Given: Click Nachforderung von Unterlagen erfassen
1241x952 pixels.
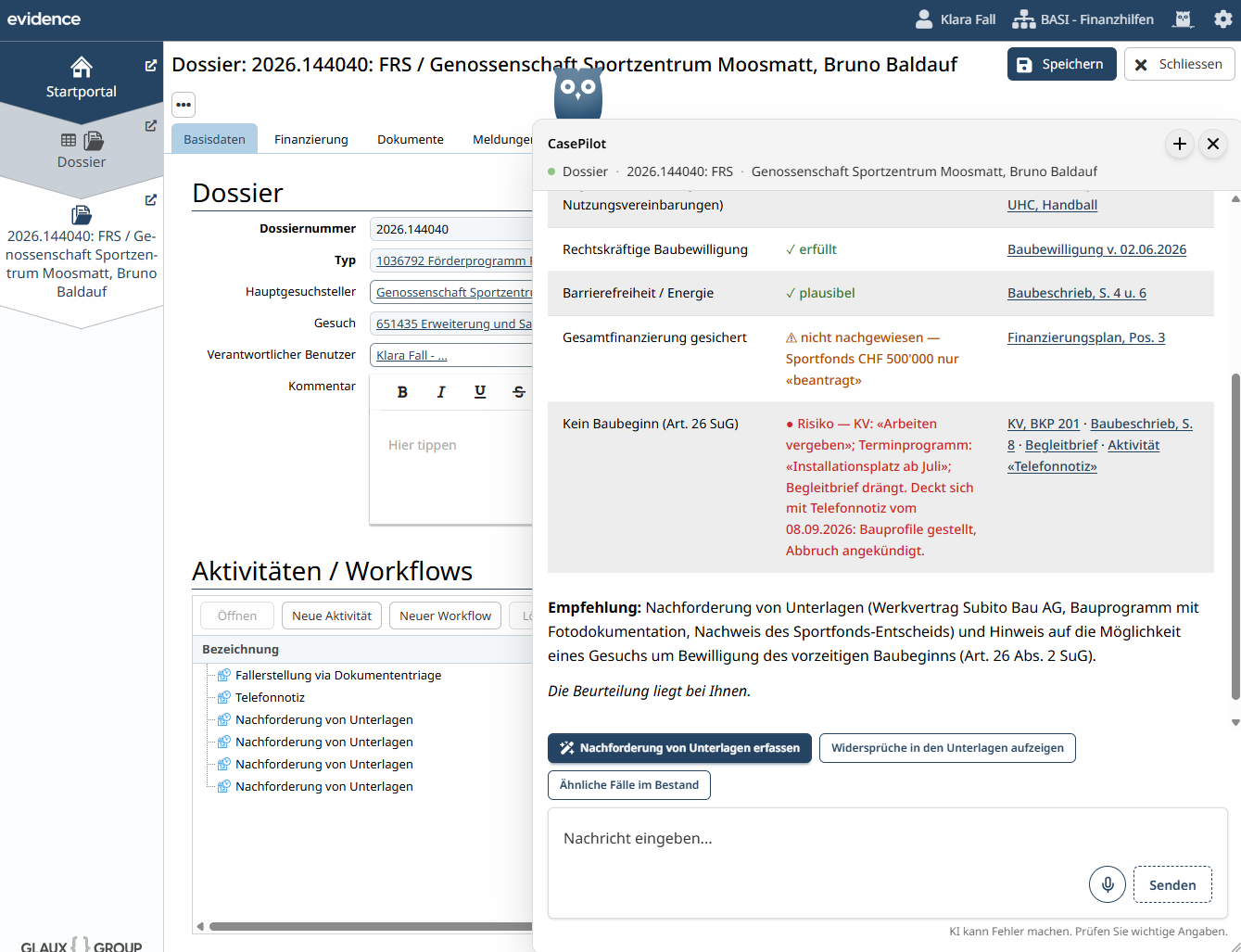Looking at the screenshot, I should click(x=679, y=748).
